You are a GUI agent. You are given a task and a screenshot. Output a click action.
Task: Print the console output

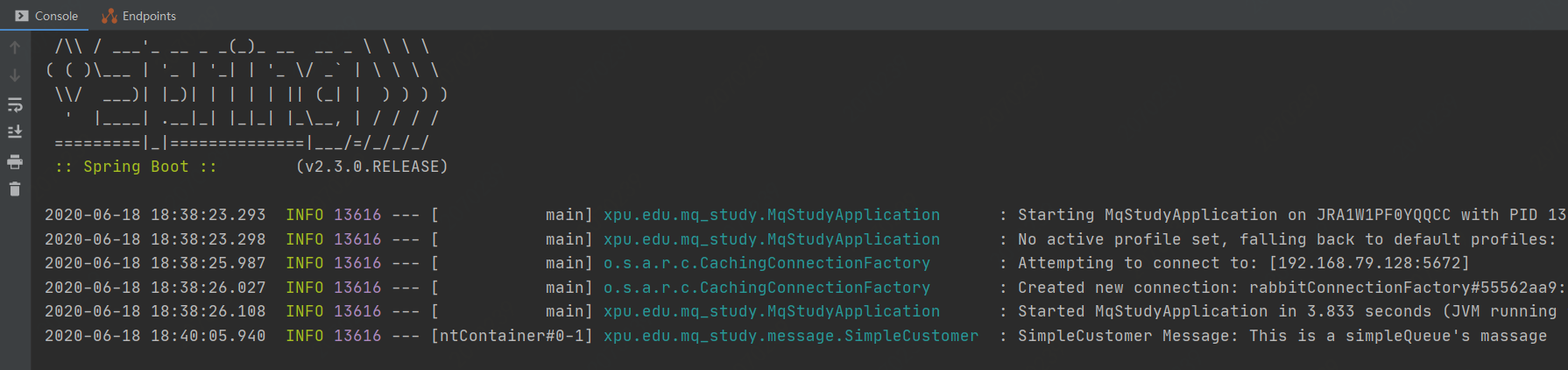(x=15, y=161)
